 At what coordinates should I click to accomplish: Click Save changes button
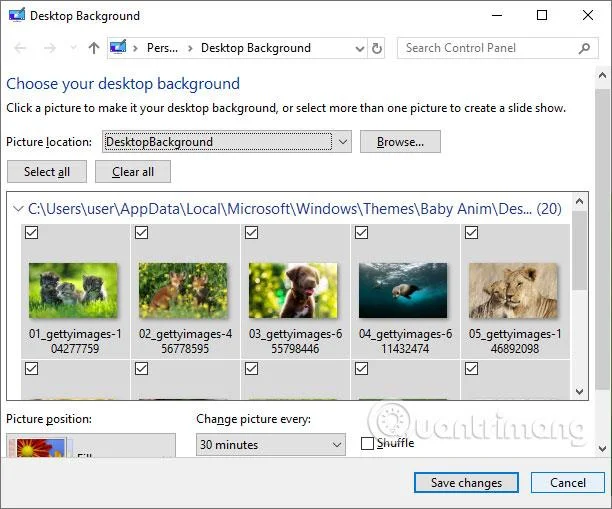466,483
